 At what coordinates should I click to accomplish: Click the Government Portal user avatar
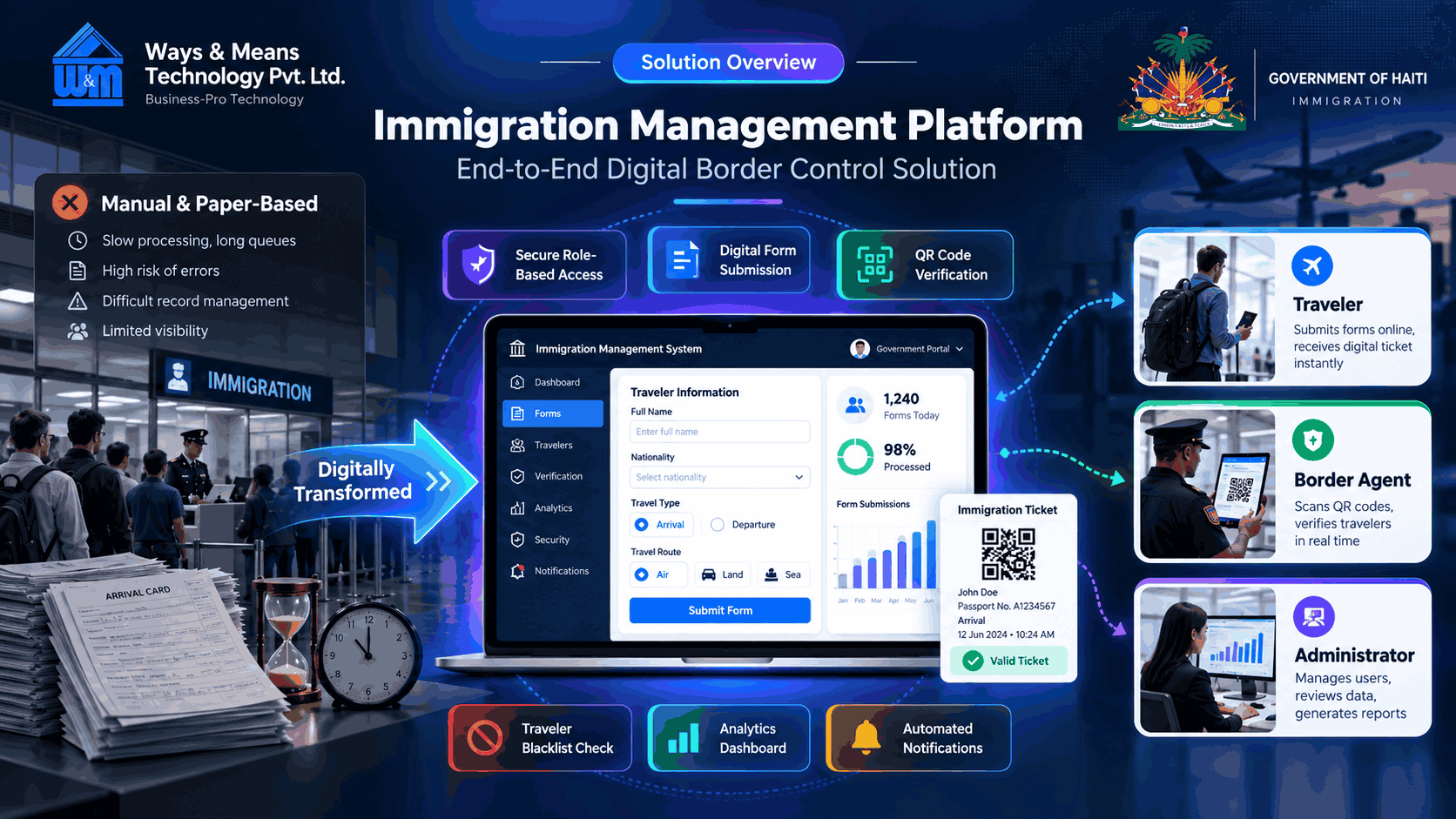(x=860, y=349)
